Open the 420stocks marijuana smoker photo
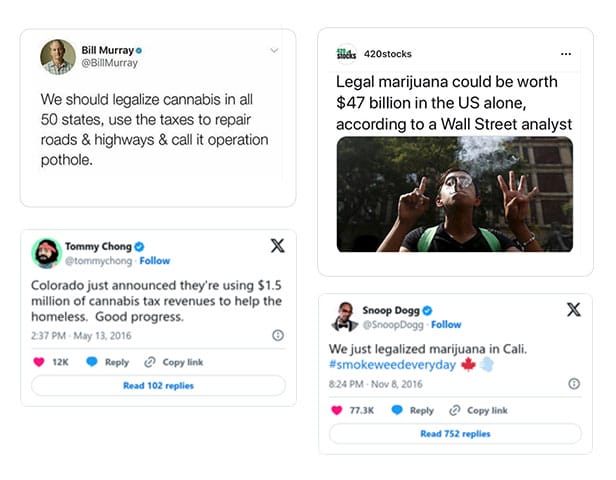616x480 pixels. 454,194
